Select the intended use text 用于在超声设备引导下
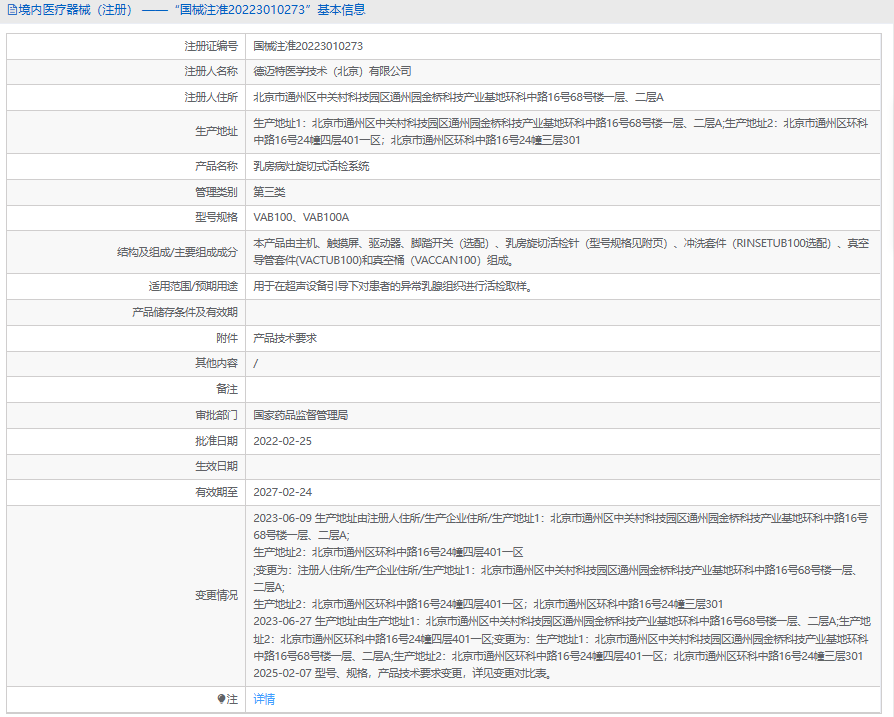 393,286
